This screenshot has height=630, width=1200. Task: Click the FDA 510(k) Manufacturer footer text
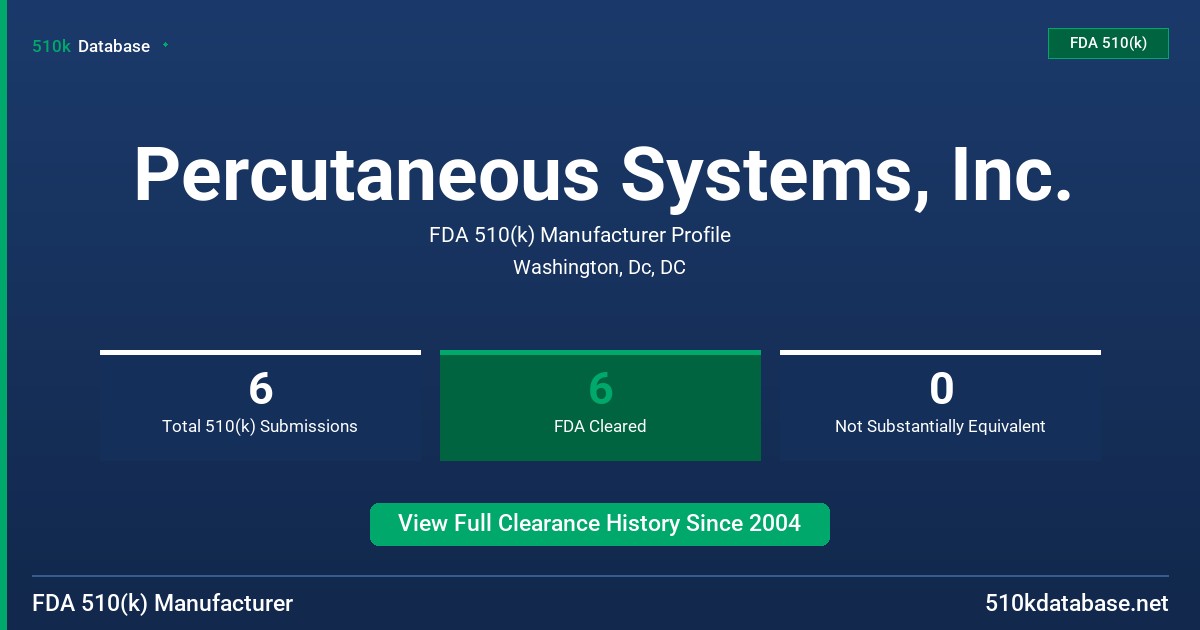[163, 603]
